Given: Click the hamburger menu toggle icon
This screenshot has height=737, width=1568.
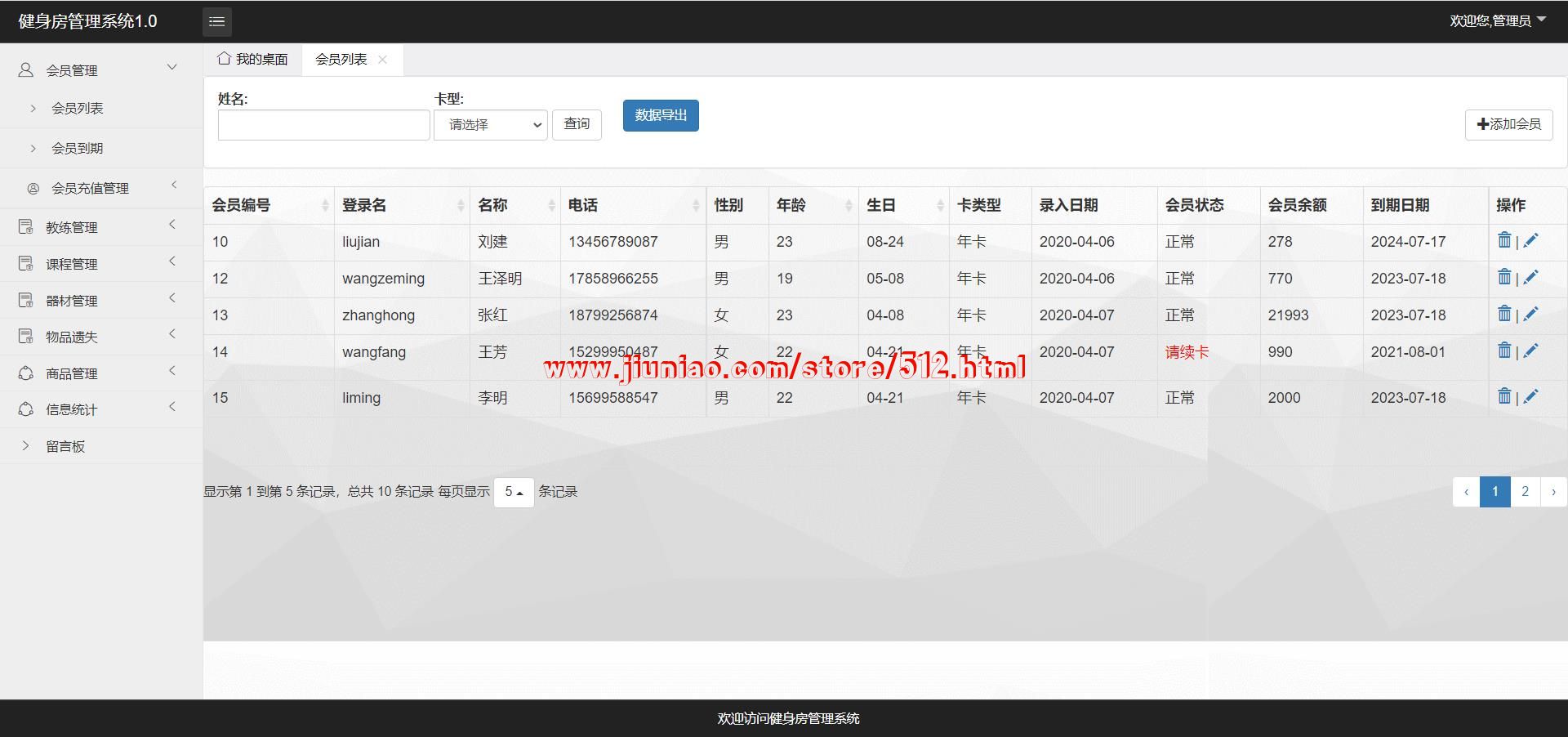Looking at the screenshot, I should point(216,21).
